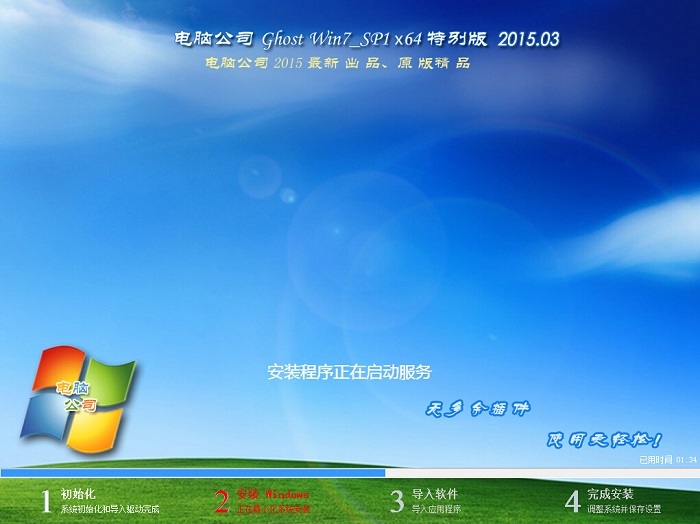Click the step 1 description 系统初始化和导入驱动完成

tap(110, 509)
